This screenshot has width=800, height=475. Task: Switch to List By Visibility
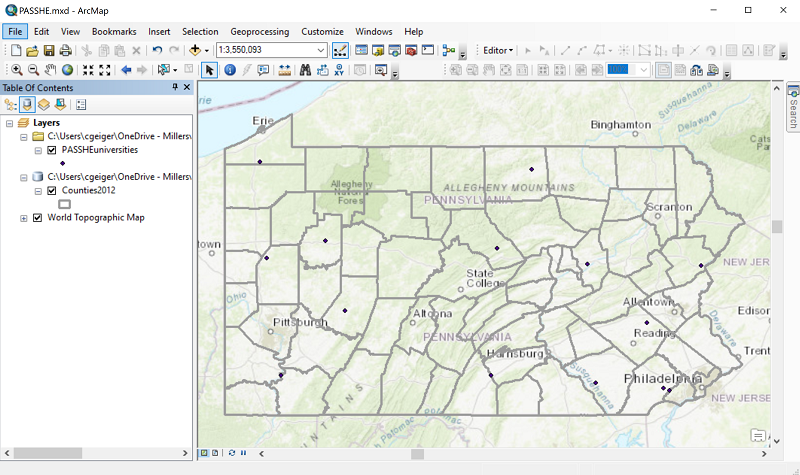[44, 105]
